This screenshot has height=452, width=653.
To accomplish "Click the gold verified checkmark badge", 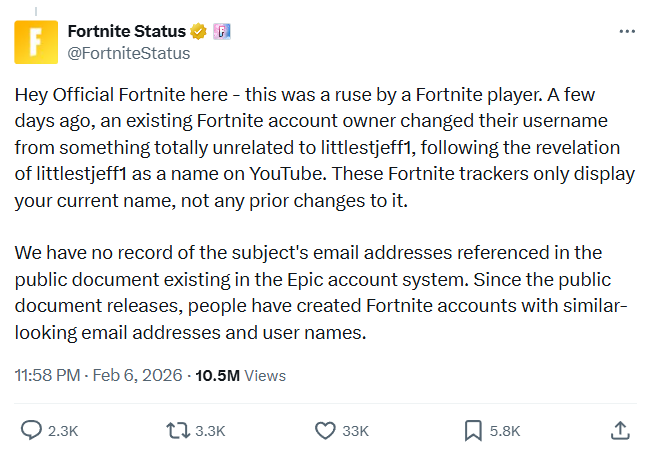I will click(x=200, y=31).
